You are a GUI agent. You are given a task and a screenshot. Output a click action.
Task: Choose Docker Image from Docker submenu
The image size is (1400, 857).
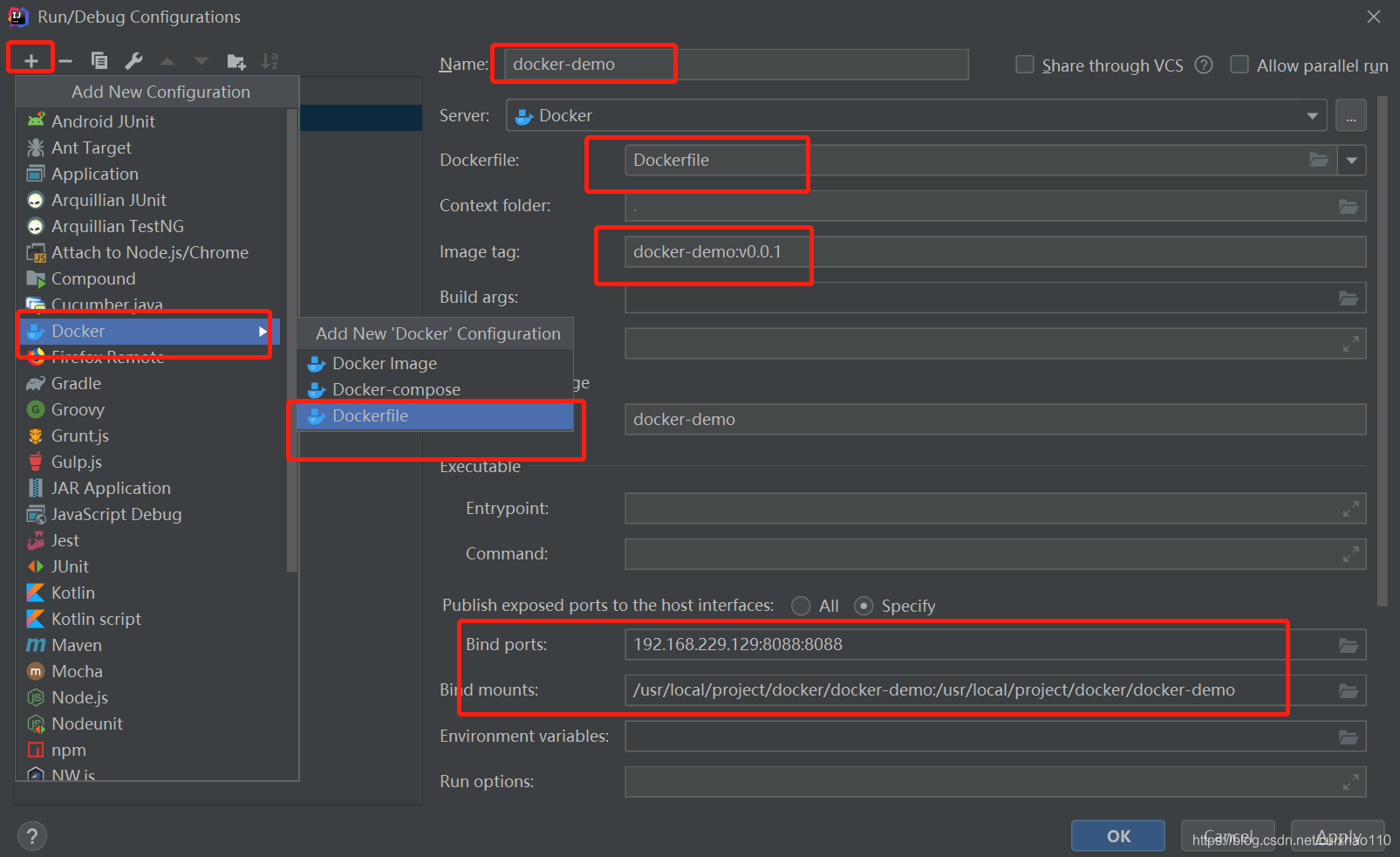pyautogui.click(x=435, y=364)
